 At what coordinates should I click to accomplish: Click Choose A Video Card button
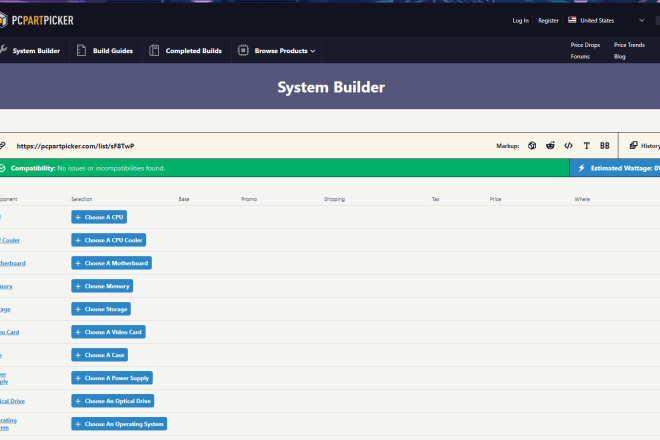tap(108, 332)
